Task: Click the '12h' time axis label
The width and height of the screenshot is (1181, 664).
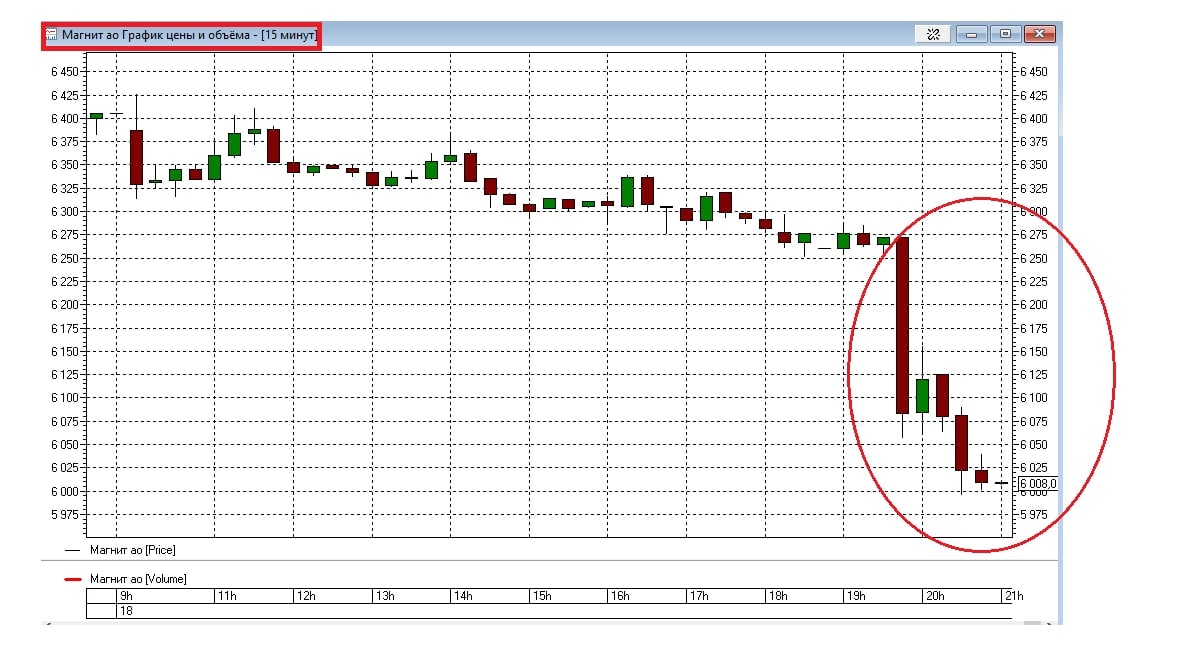Action: tap(306, 596)
